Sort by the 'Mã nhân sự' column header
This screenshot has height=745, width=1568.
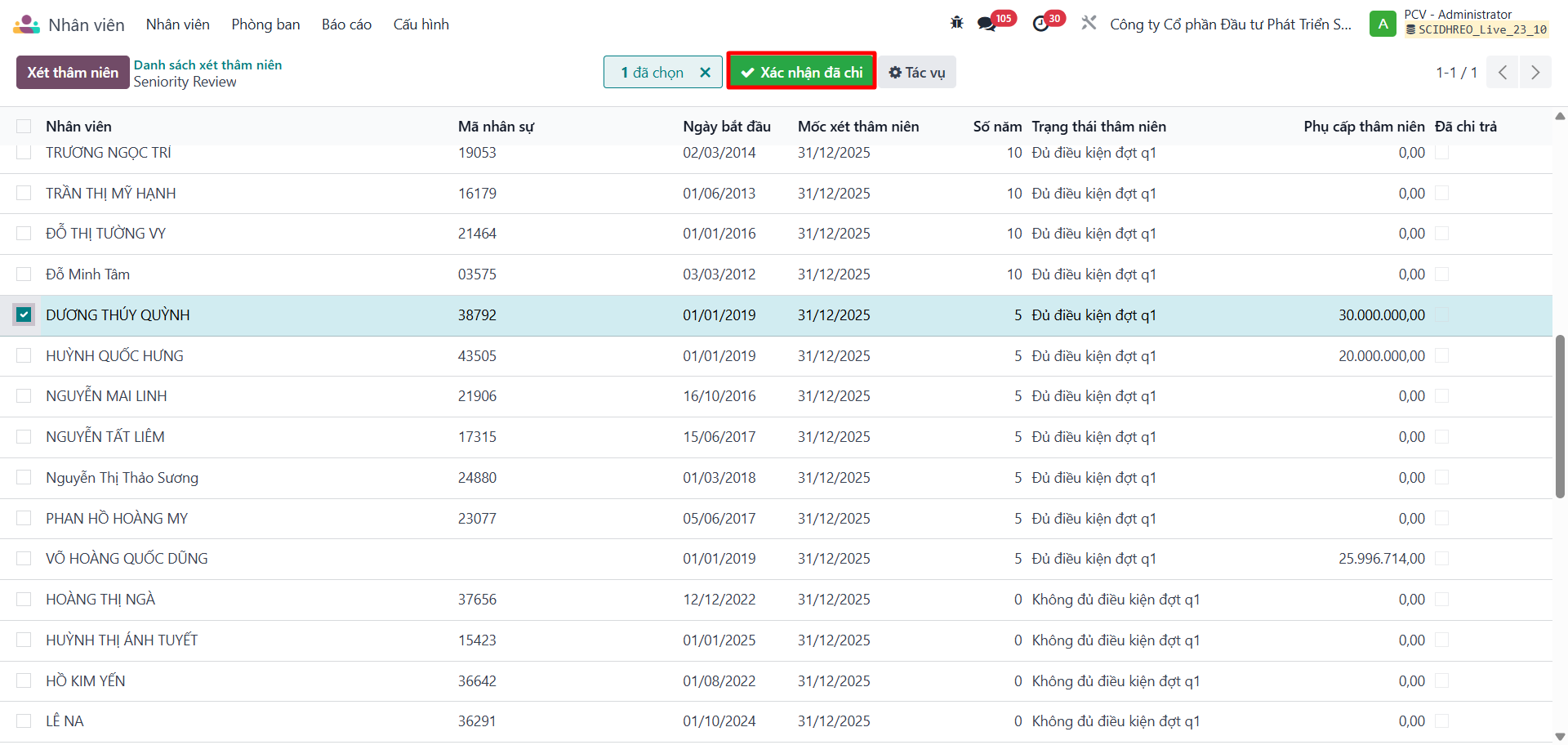coord(496,127)
